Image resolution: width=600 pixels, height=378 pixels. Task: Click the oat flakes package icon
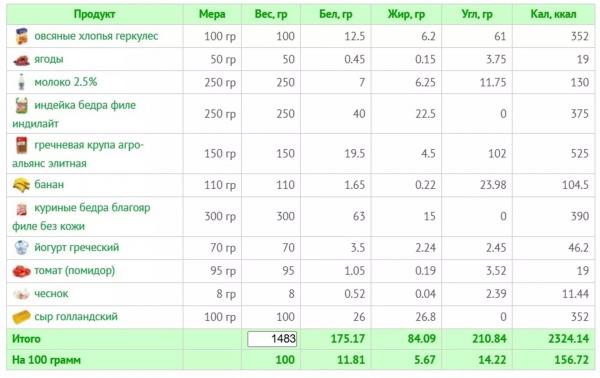21,36
